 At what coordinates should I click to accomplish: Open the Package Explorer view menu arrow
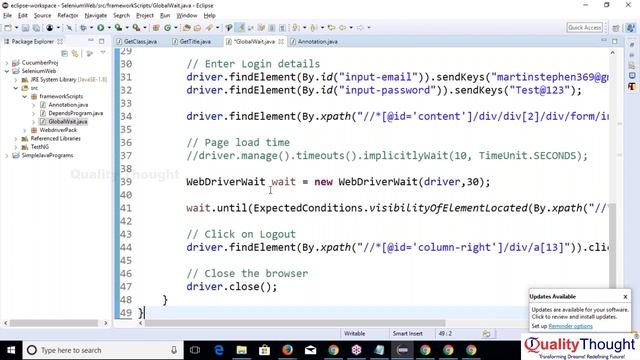102,53
